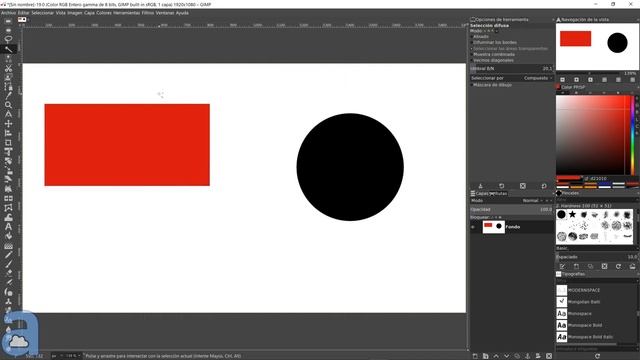Select the Eraser tool
The image size is (640, 360).
tap(8, 273)
